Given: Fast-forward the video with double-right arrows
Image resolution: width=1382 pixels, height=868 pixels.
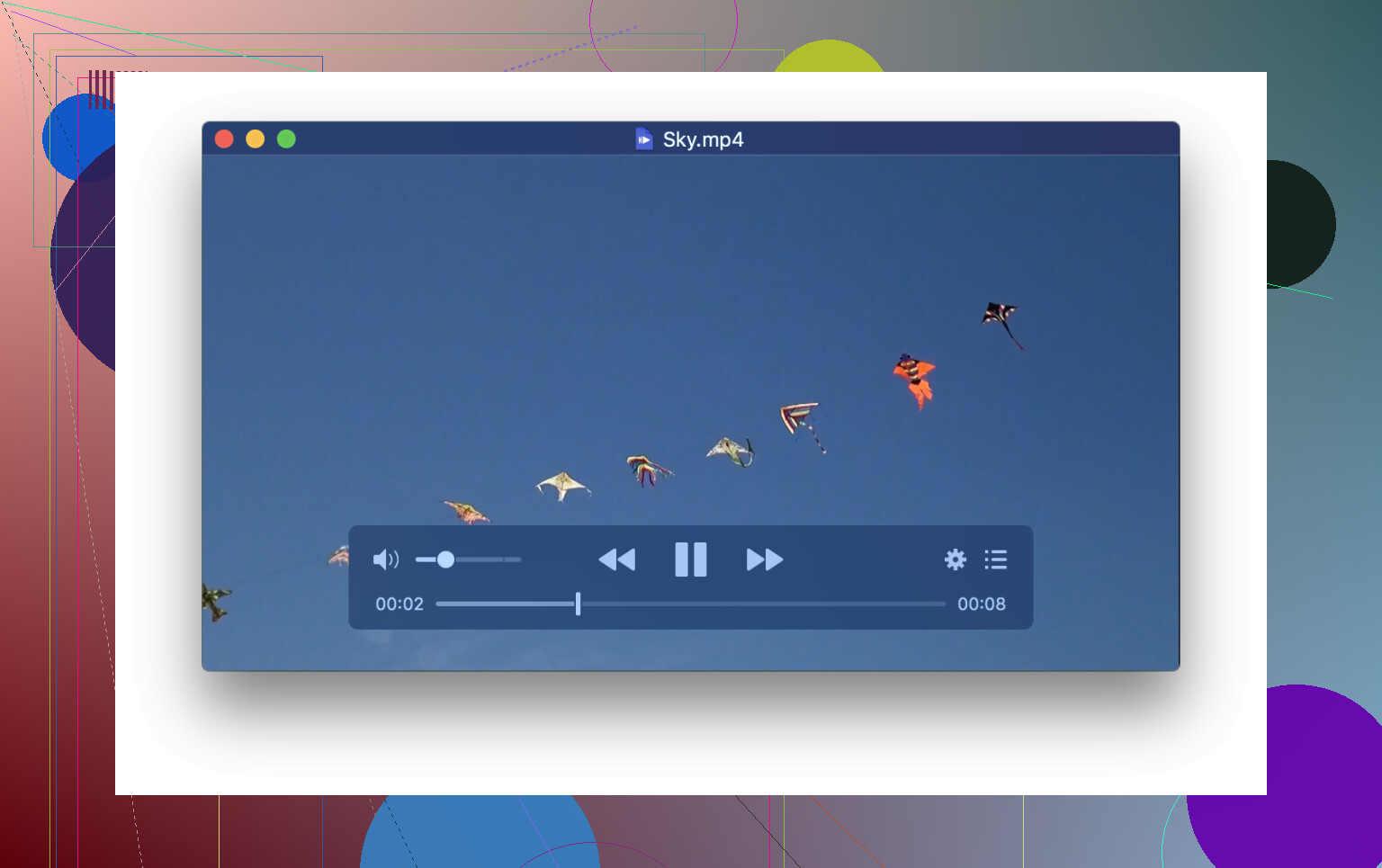Looking at the screenshot, I should point(765,559).
